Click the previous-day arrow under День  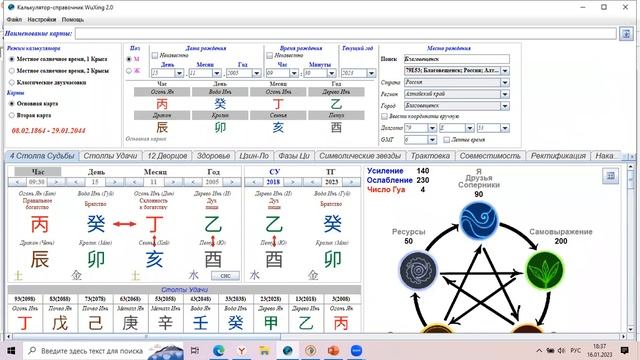[x=76, y=182]
